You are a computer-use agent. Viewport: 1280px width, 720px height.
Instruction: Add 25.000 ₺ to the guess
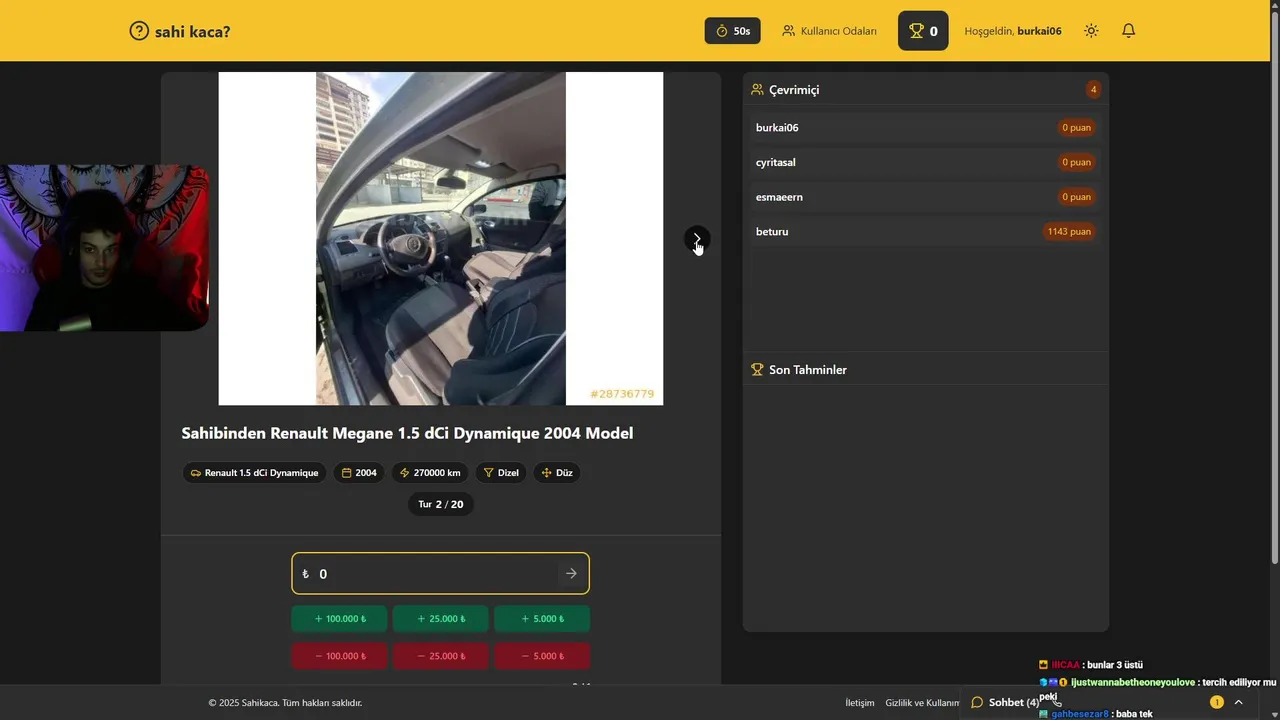click(441, 619)
